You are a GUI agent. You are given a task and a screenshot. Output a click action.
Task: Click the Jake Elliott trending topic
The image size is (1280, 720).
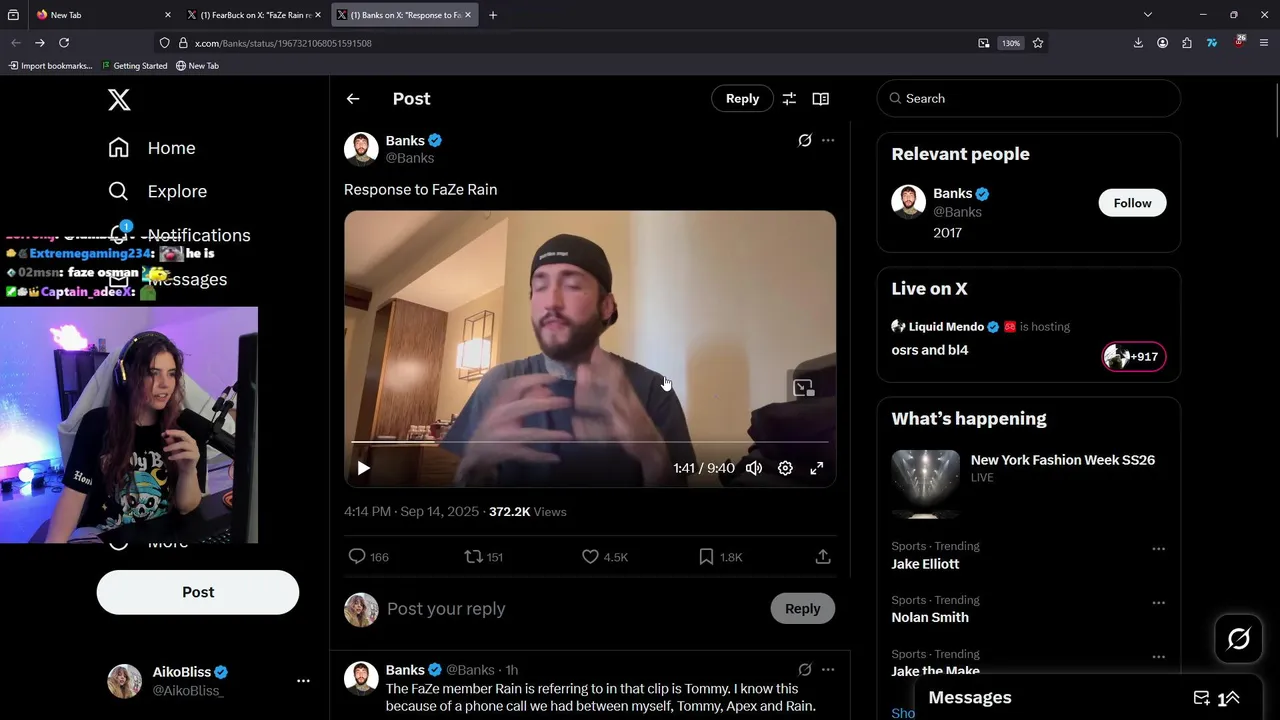pos(925,564)
